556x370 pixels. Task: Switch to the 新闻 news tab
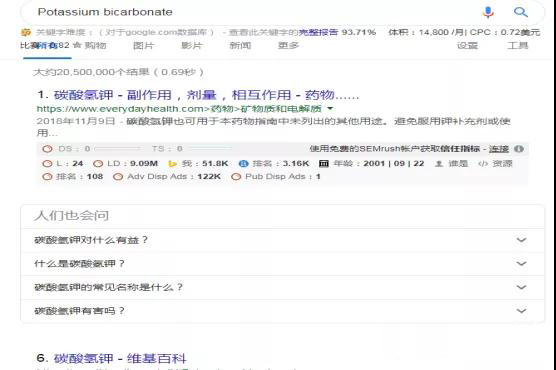[240, 45]
